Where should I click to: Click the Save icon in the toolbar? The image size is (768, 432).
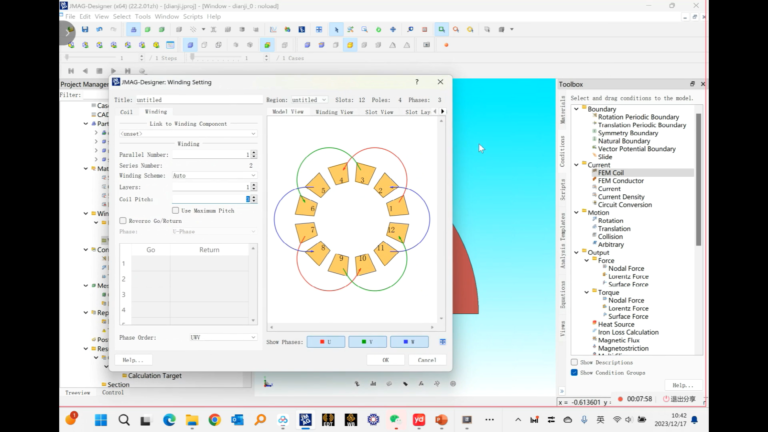click(x=85, y=29)
